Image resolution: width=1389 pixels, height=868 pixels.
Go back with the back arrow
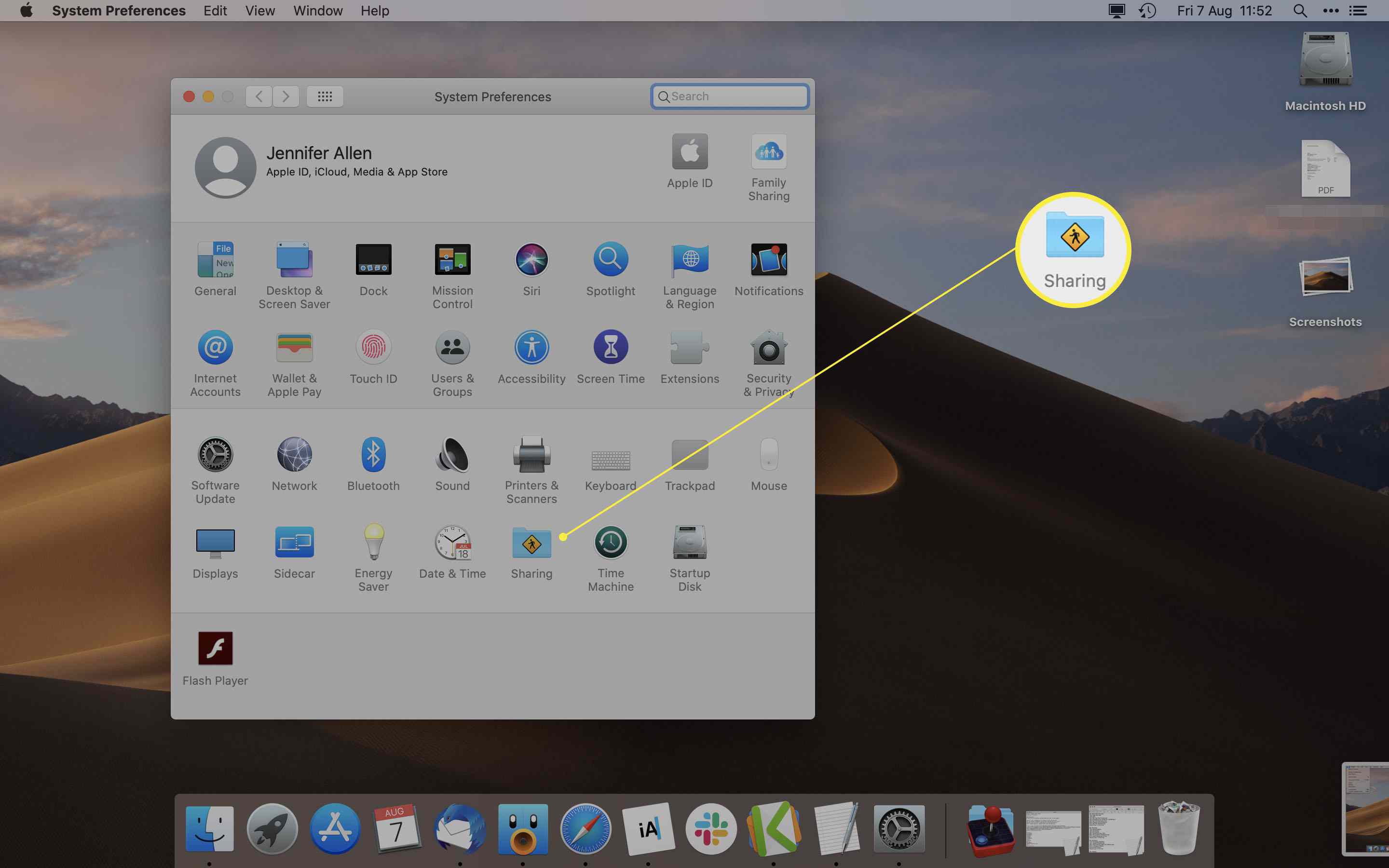[x=259, y=96]
